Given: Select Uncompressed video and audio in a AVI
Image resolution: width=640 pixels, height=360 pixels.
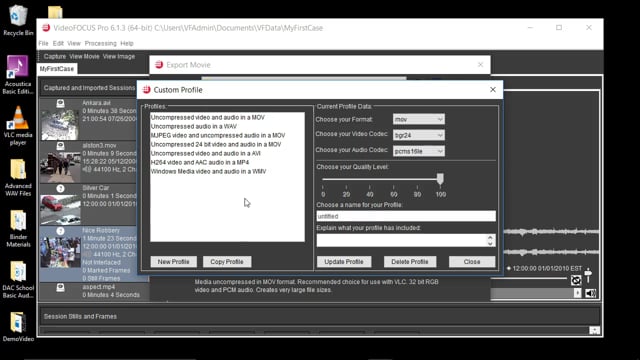Looking at the screenshot, I should tap(206, 153).
